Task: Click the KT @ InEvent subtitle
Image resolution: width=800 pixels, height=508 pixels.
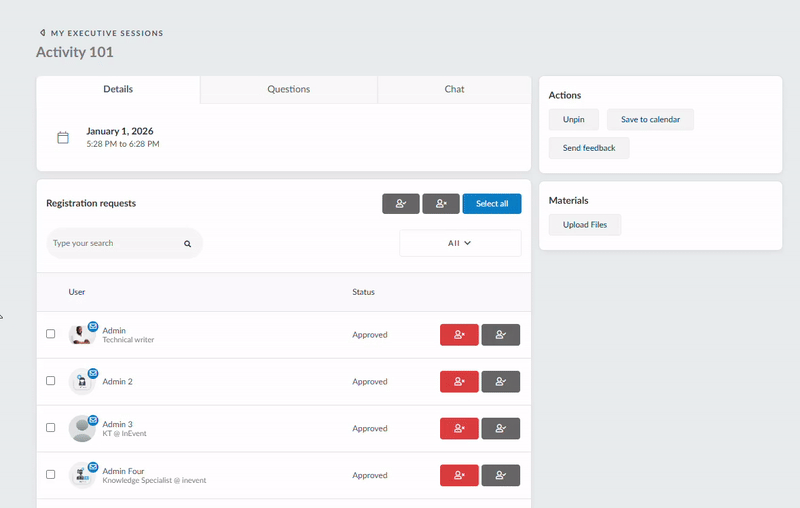Action: (x=124, y=434)
